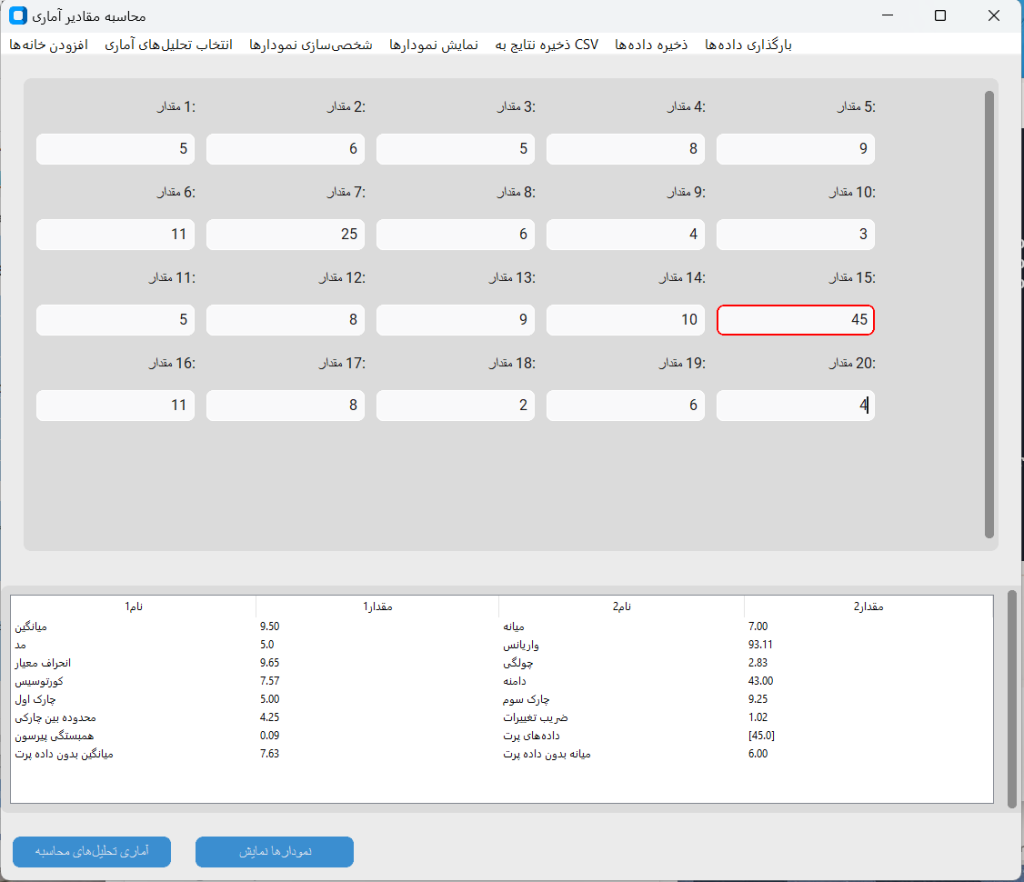Viewport: 1024px width, 882px height.
Task: Focus the مقدار 1 input field
Action: [115, 149]
